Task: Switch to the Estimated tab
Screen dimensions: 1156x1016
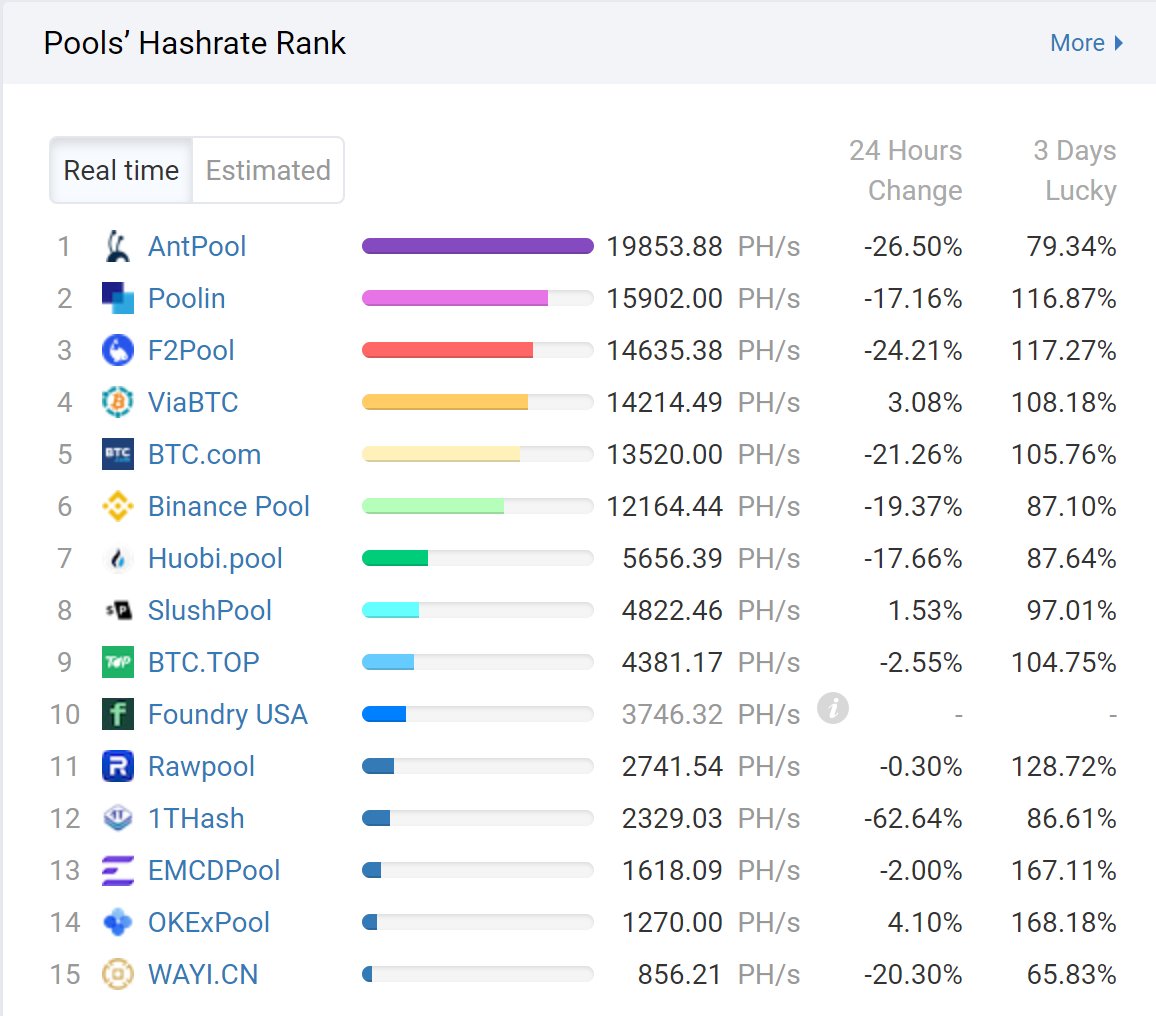Action: [268, 170]
